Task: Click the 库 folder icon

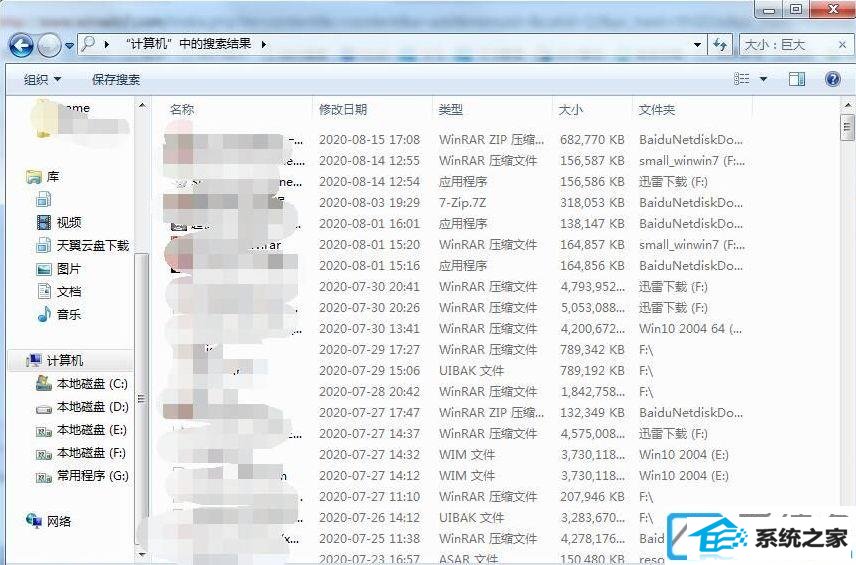Action: (34, 176)
